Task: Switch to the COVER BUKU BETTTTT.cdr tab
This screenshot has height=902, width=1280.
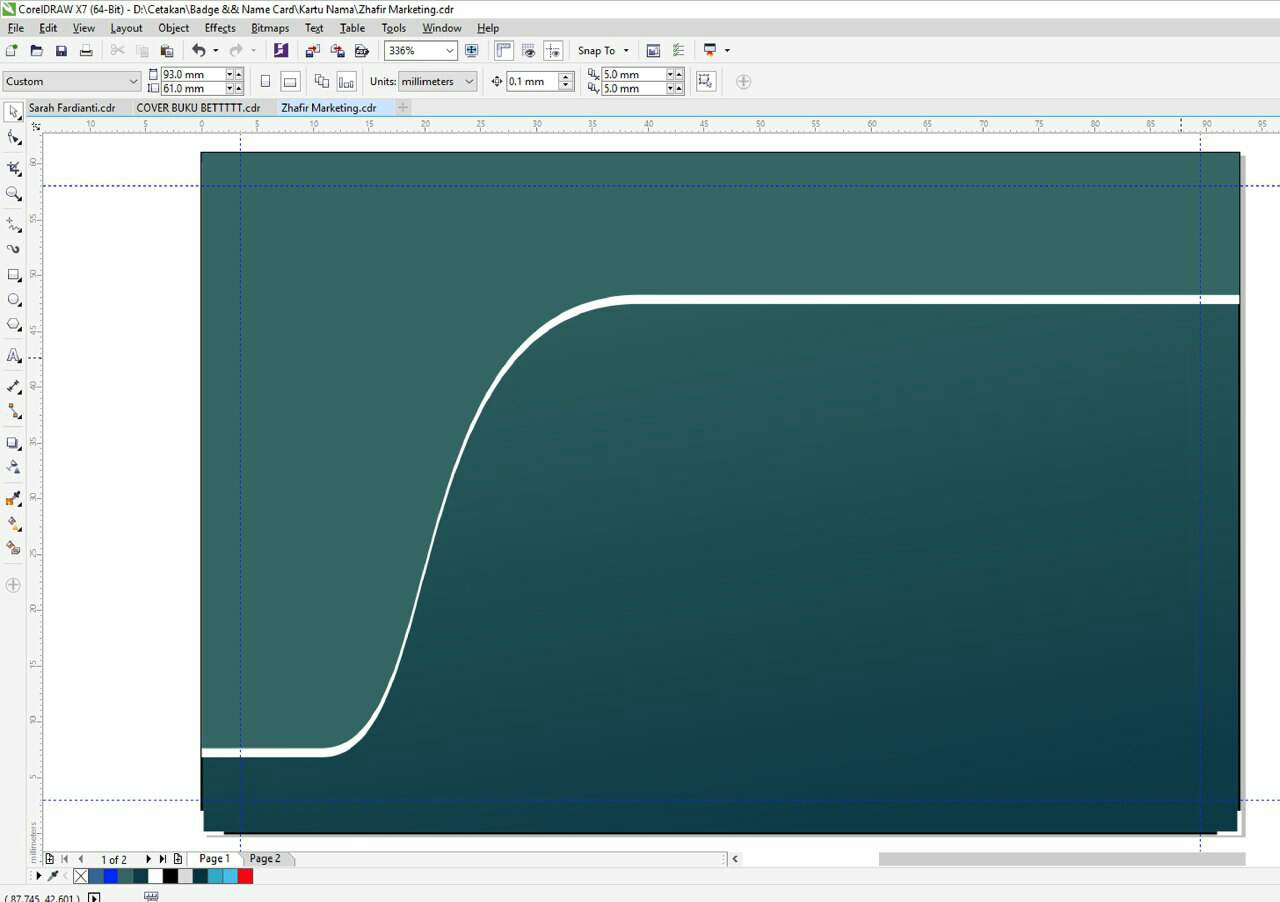Action: 198,108
